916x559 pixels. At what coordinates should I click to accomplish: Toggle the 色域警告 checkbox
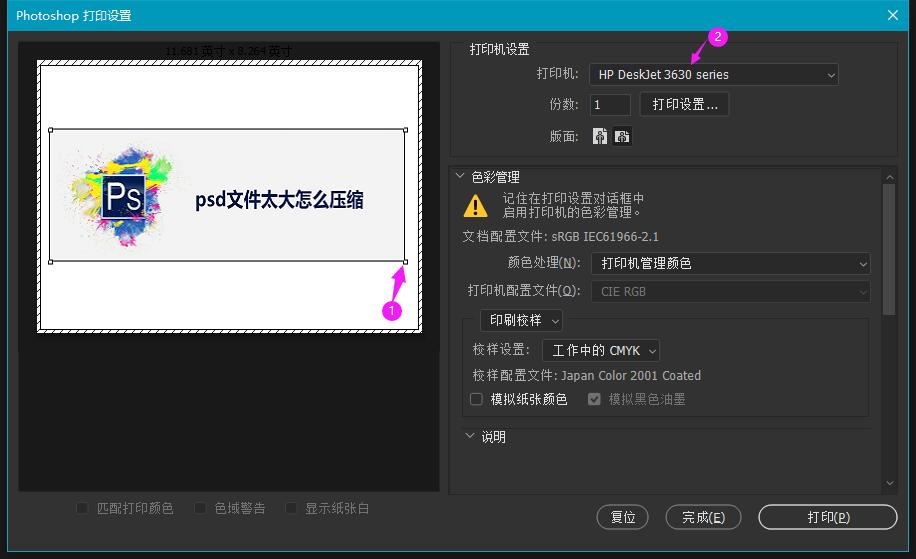pos(200,508)
